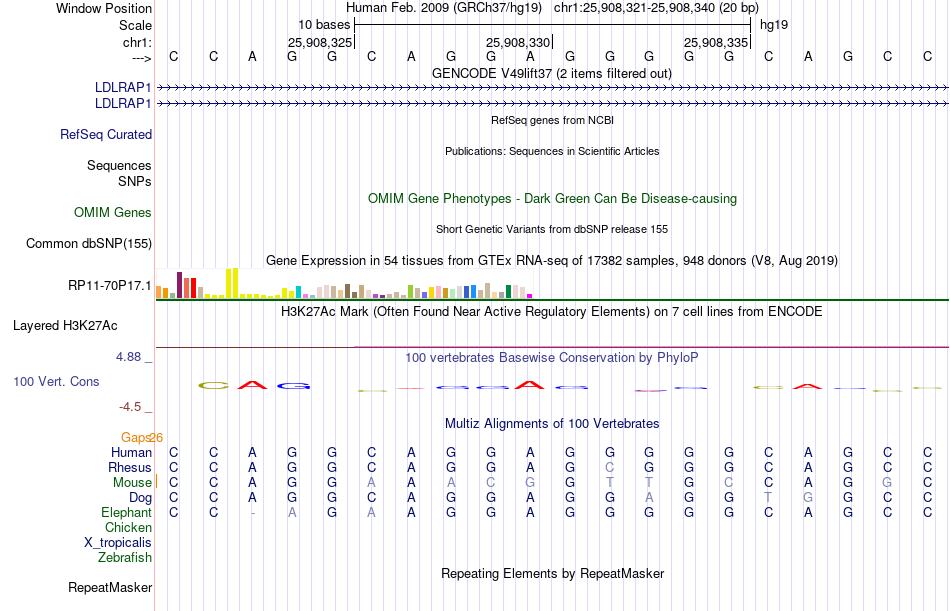Click the Layered H3K27Ac track label
This screenshot has height=611, width=950.
(65, 326)
